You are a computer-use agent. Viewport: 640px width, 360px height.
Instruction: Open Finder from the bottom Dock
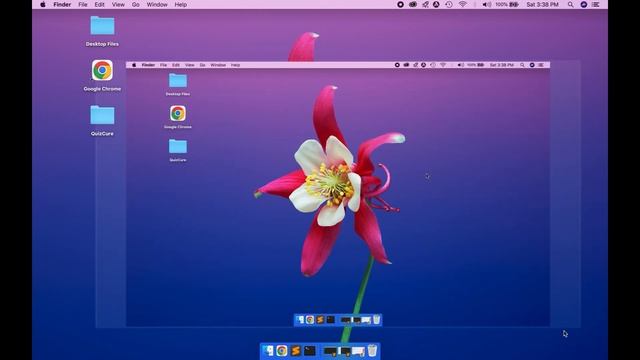pos(268,351)
